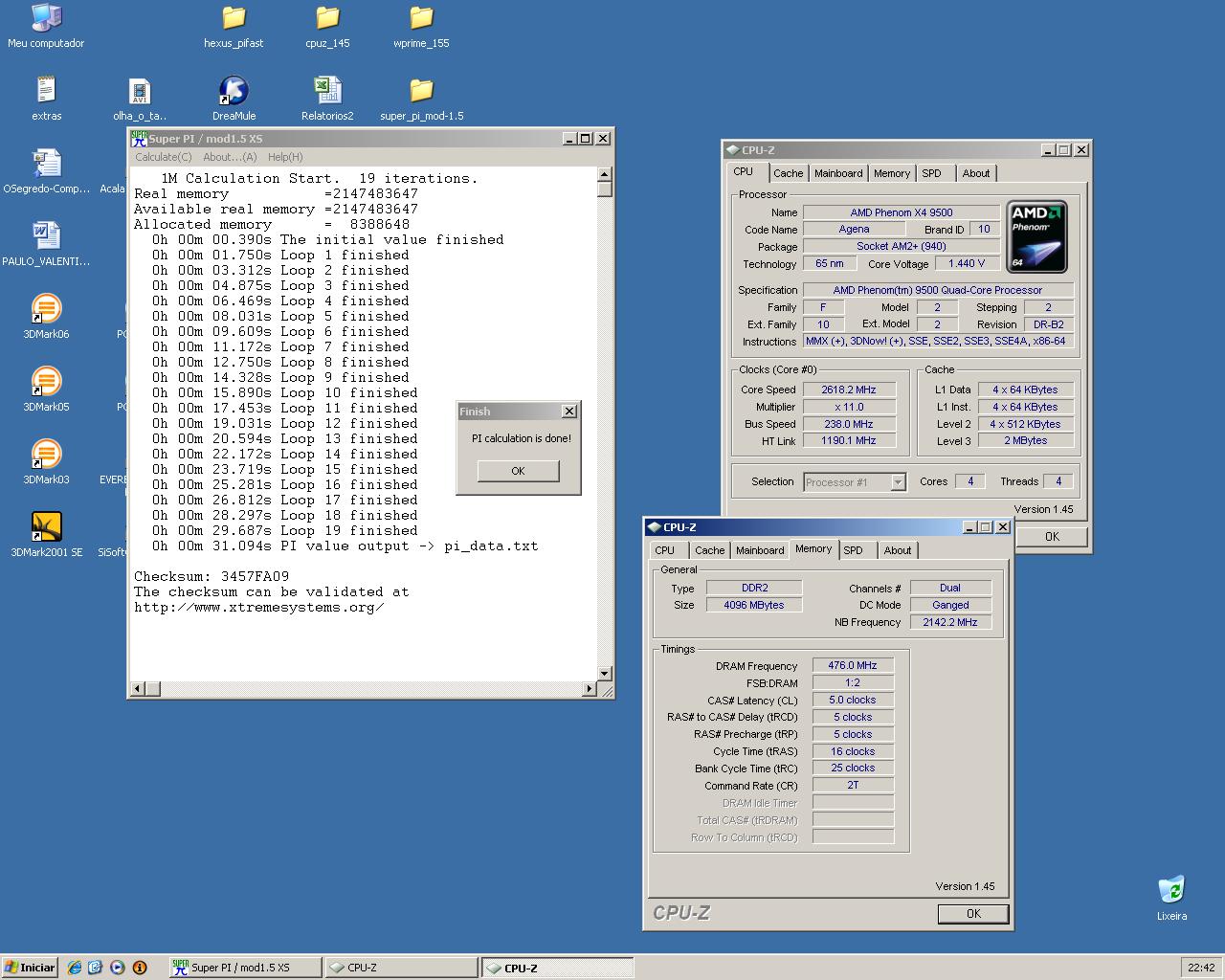Switch to first CPU-Z taskbar button
Viewport: 1225px width, 980px height.
point(401,968)
